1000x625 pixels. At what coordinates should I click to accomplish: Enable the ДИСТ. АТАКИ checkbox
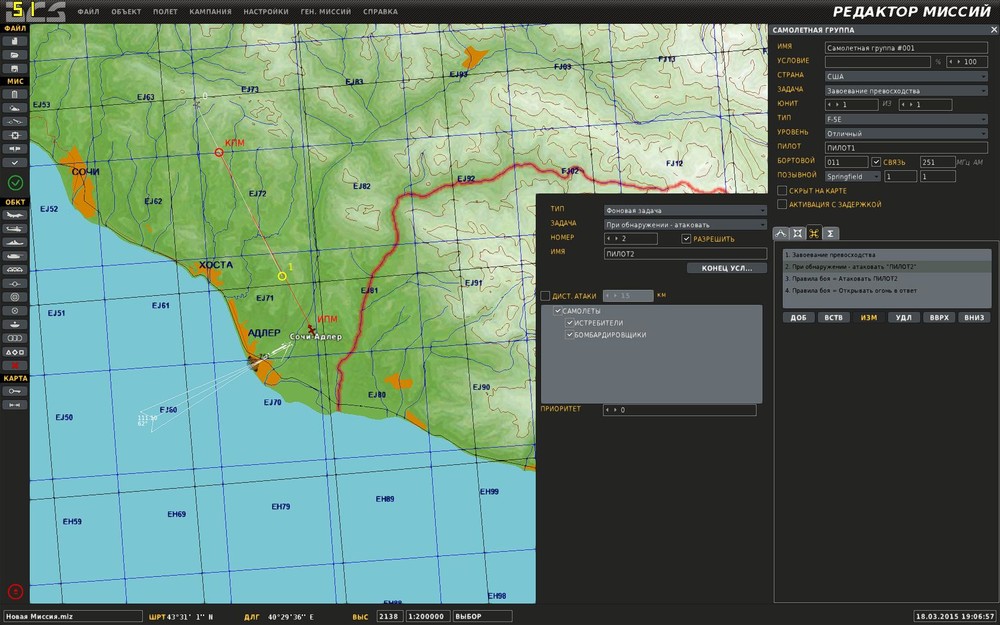(x=545, y=296)
